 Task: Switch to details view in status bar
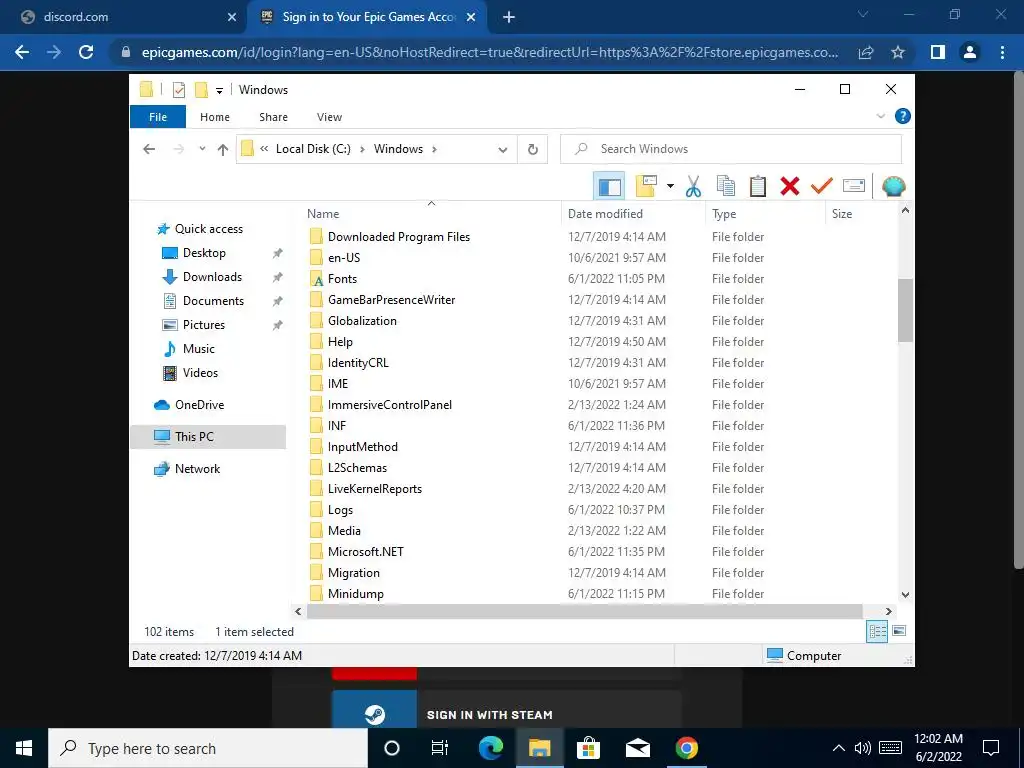(x=877, y=631)
